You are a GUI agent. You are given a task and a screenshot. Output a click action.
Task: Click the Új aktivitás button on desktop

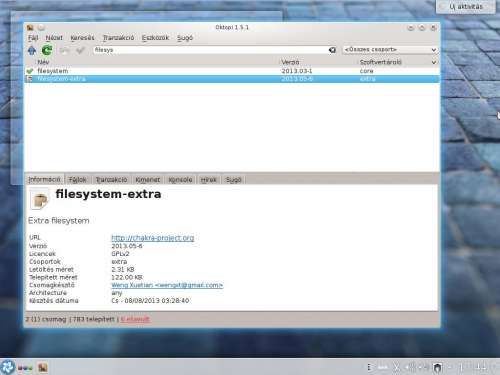466,6
